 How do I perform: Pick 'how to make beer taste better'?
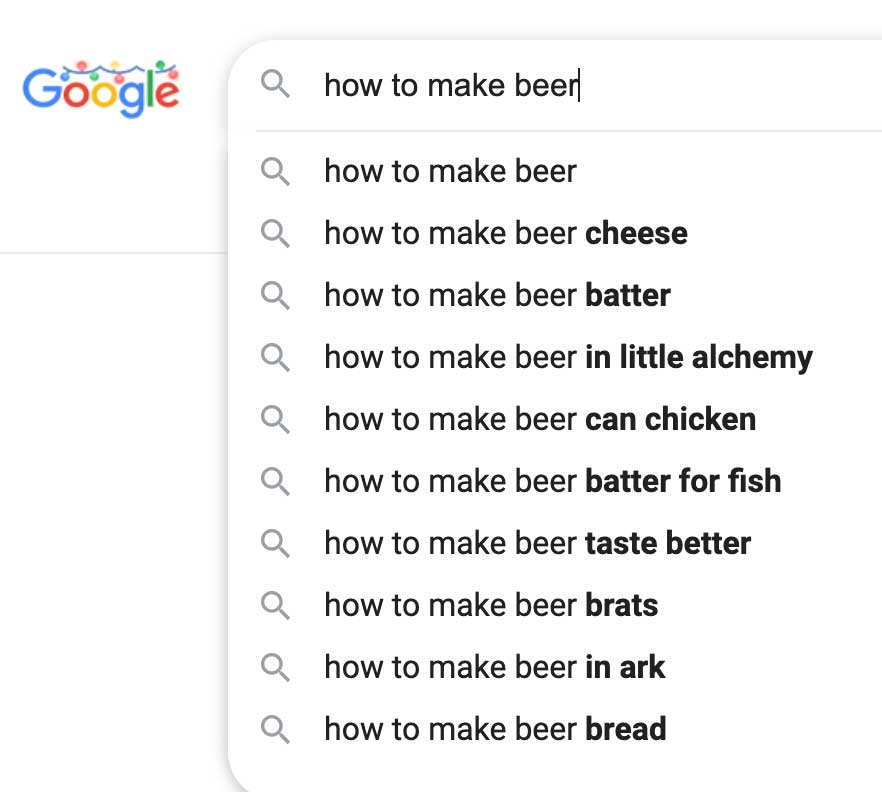555,543
